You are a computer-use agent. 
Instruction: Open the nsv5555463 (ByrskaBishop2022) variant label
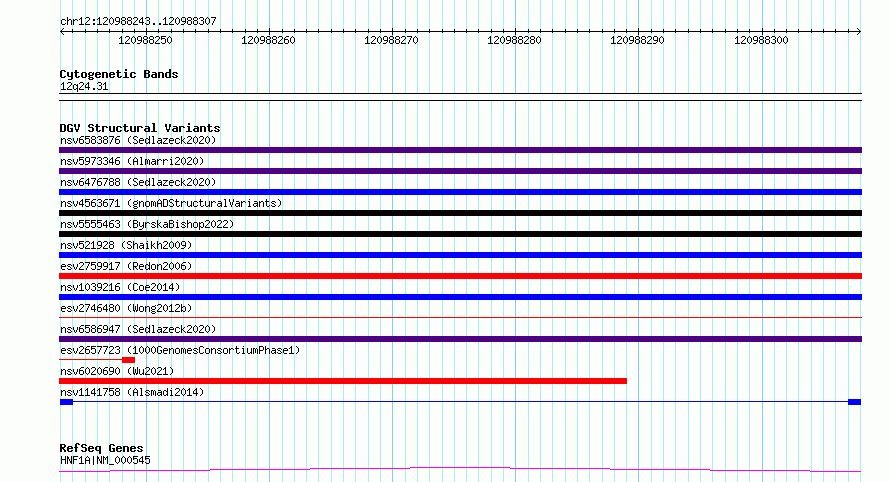pos(147,224)
